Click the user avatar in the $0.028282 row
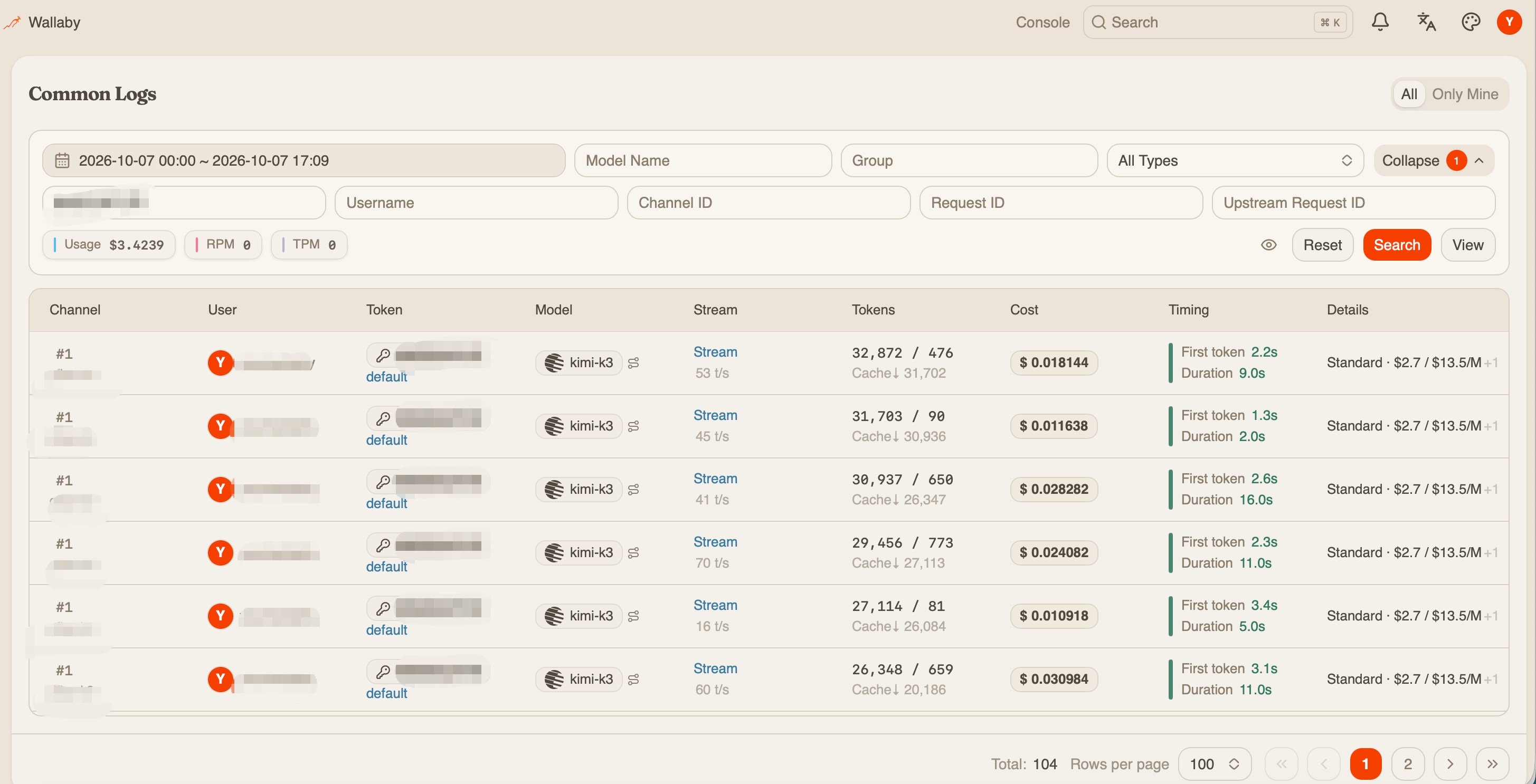Screen dimensions: 1536x784 tap(220, 489)
